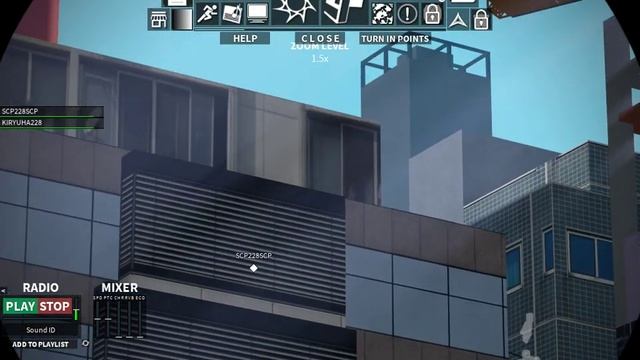This screenshot has height=360, width=640.
Task: Select the arrowhead navigation icon
Action: click(x=458, y=20)
